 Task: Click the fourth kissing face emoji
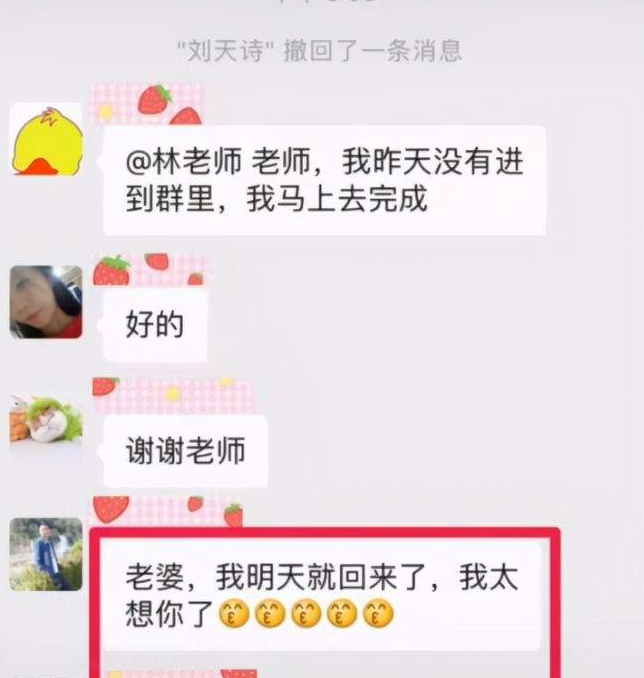tap(342, 614)
